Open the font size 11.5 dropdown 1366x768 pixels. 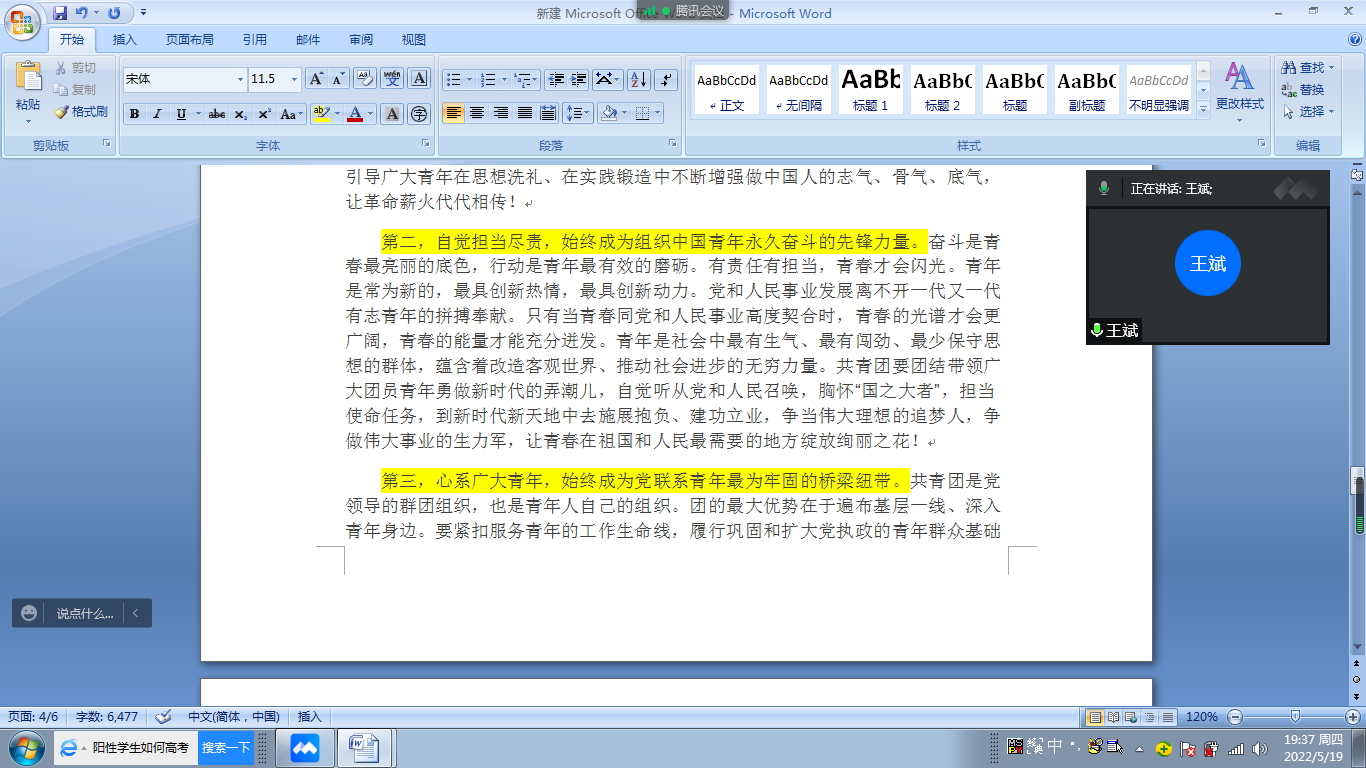coord(294,79)
